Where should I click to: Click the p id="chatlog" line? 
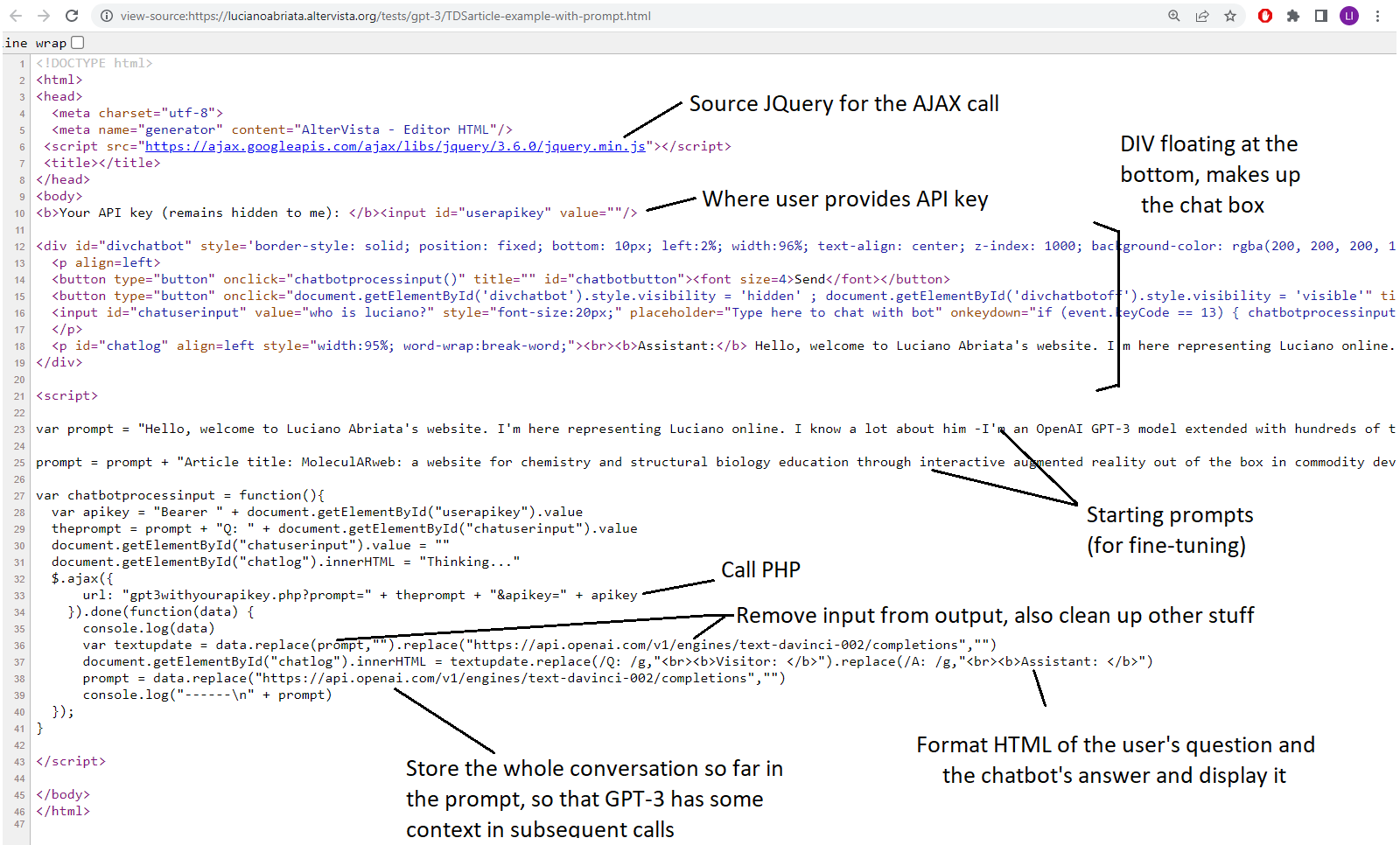tap(724, 346)
